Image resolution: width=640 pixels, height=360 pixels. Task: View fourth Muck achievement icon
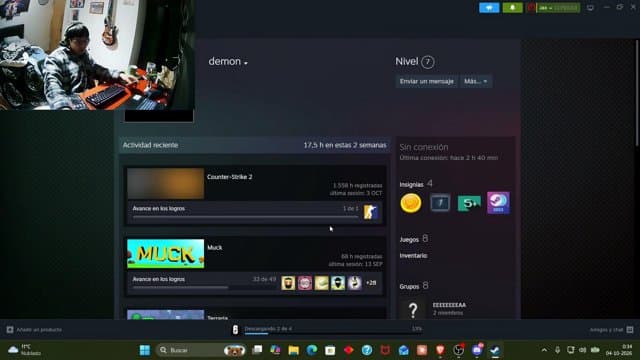click(338, 283)
